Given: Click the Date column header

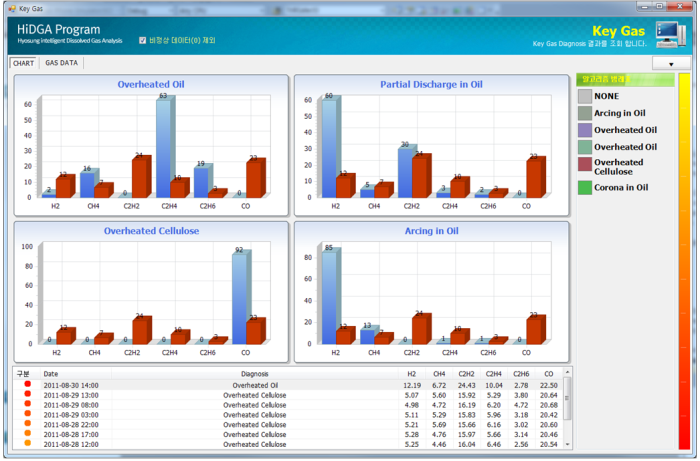Looking at the screenshot, I should coord(76,374).
